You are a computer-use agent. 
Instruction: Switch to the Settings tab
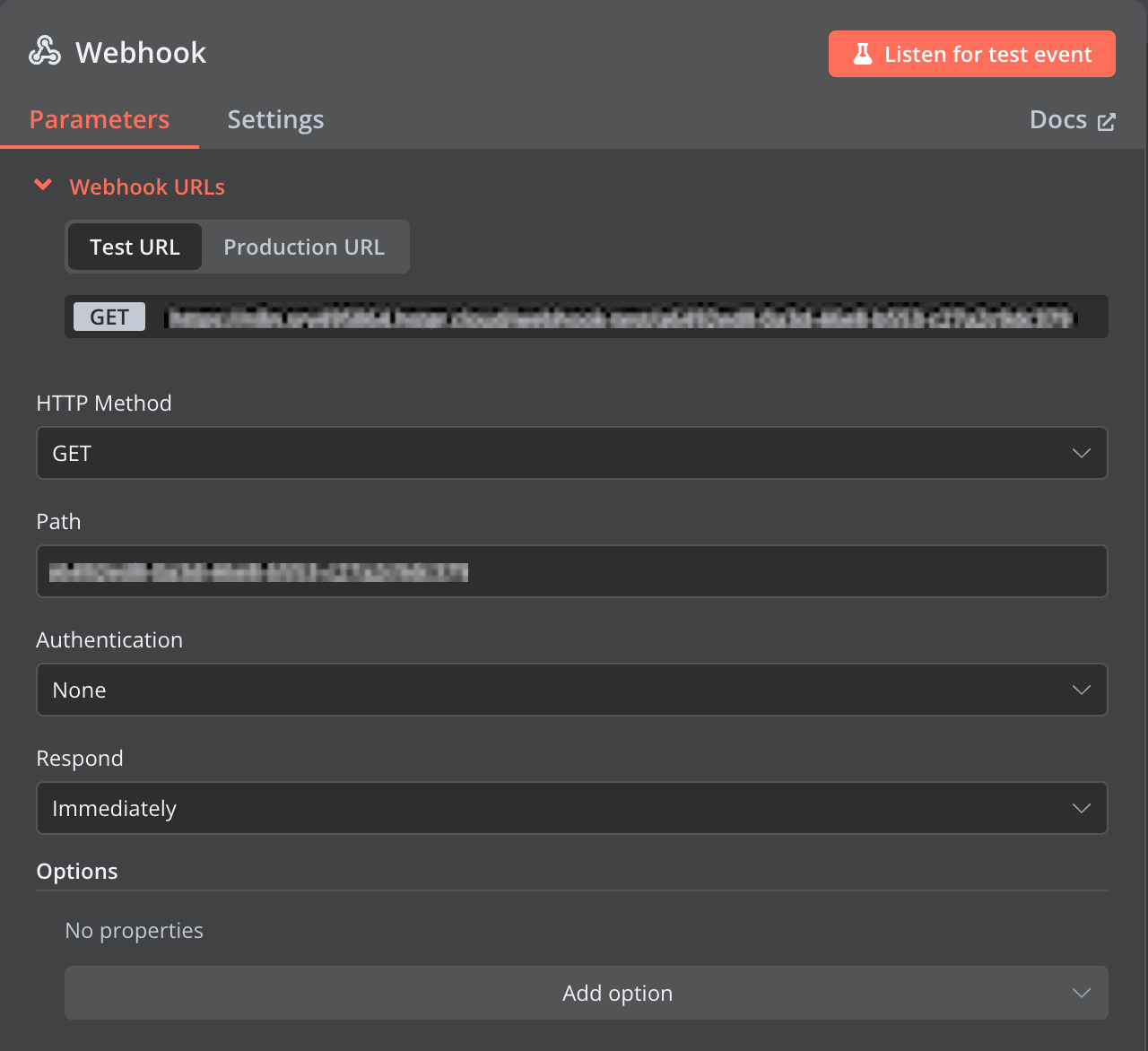point(275,119)
